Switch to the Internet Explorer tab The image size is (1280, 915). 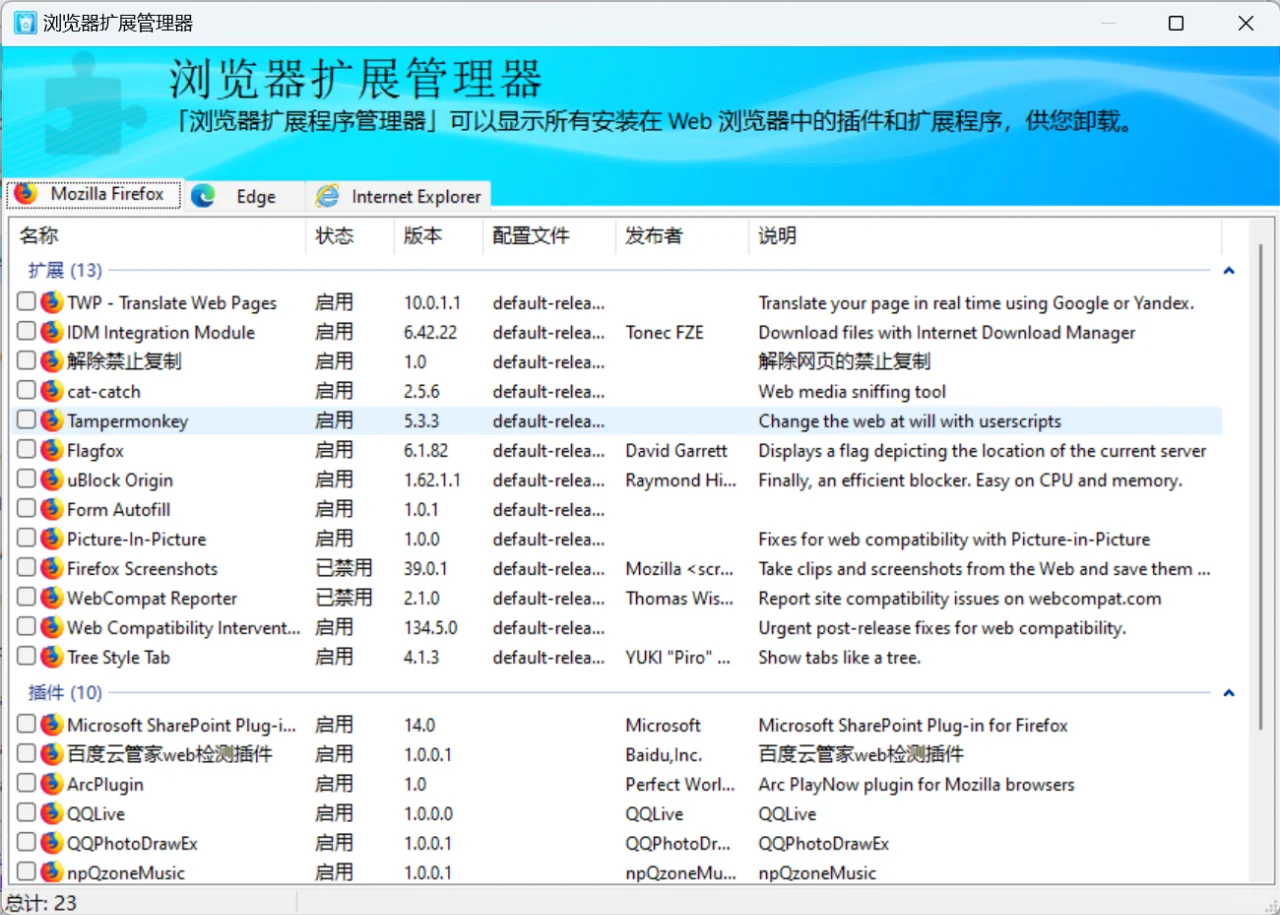(400, 196)
